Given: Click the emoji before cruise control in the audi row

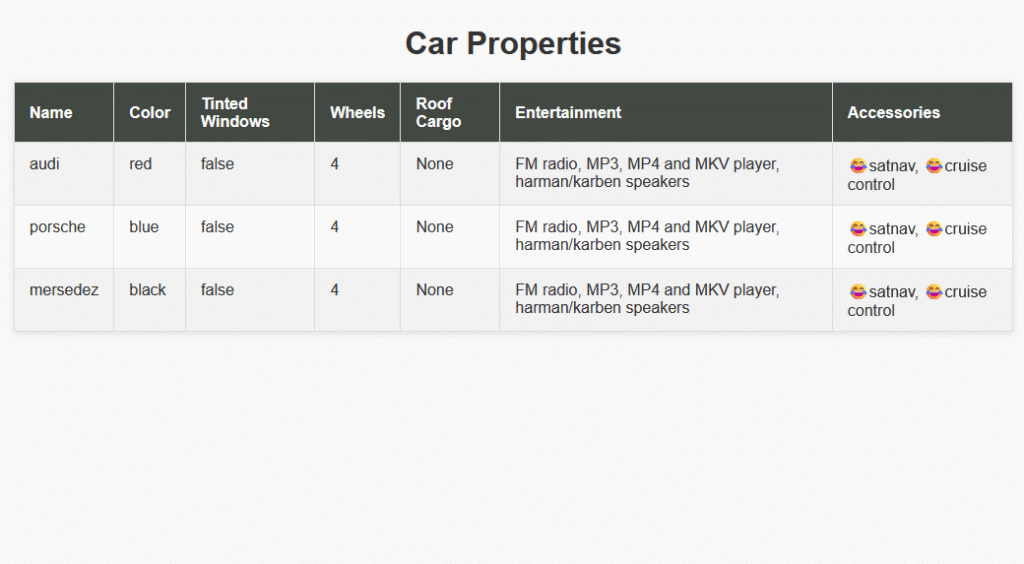Looking at the screenshot, I should click(934, 166).
